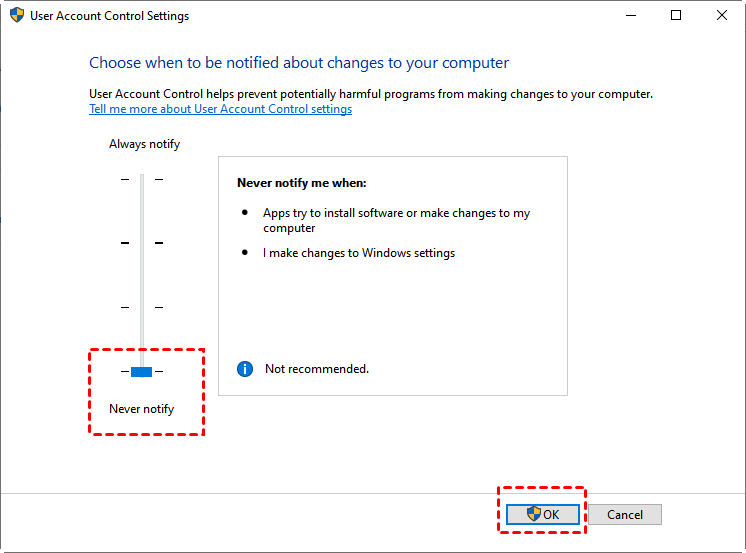This screenshot has height=553, width=746.
Task: Click the Choose when to be notified heading
Action: [299, 63]
